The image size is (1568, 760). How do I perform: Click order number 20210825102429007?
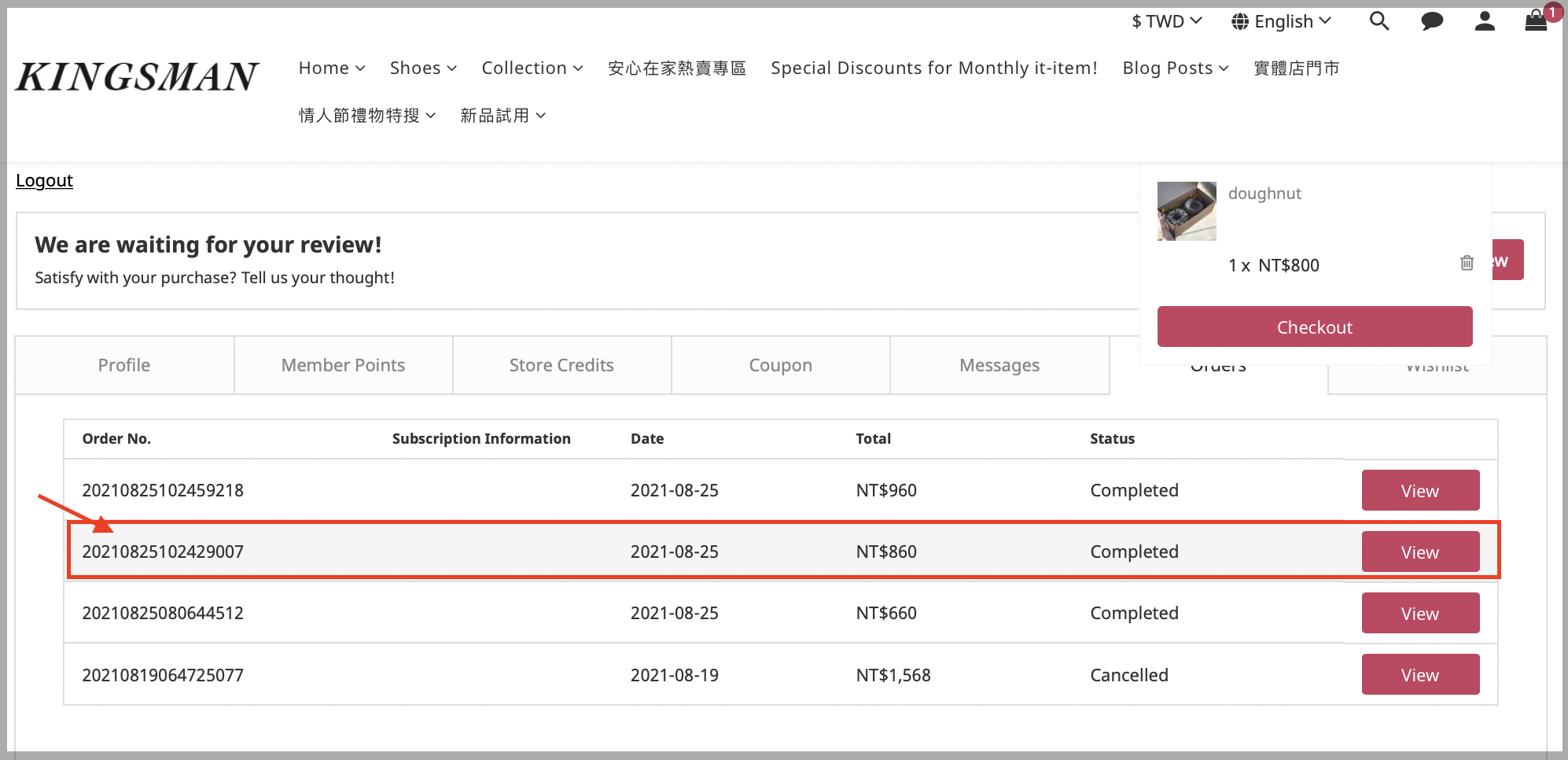pyautogui.click(x=163, y=552)
